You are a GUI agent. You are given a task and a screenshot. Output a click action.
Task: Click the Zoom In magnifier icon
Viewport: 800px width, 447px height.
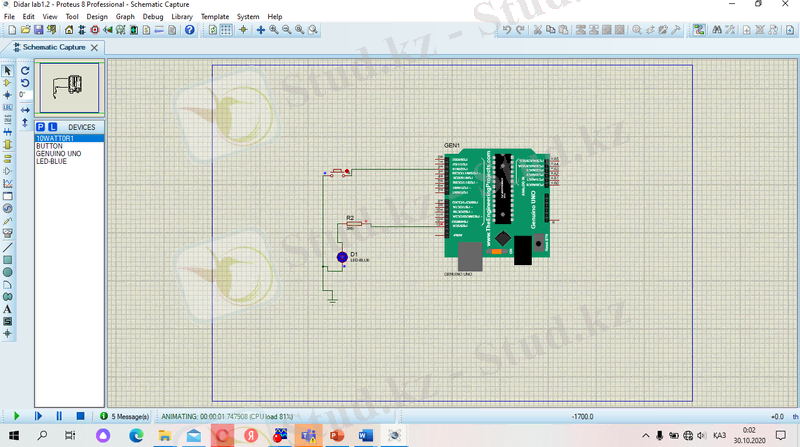tap(274, 30)
